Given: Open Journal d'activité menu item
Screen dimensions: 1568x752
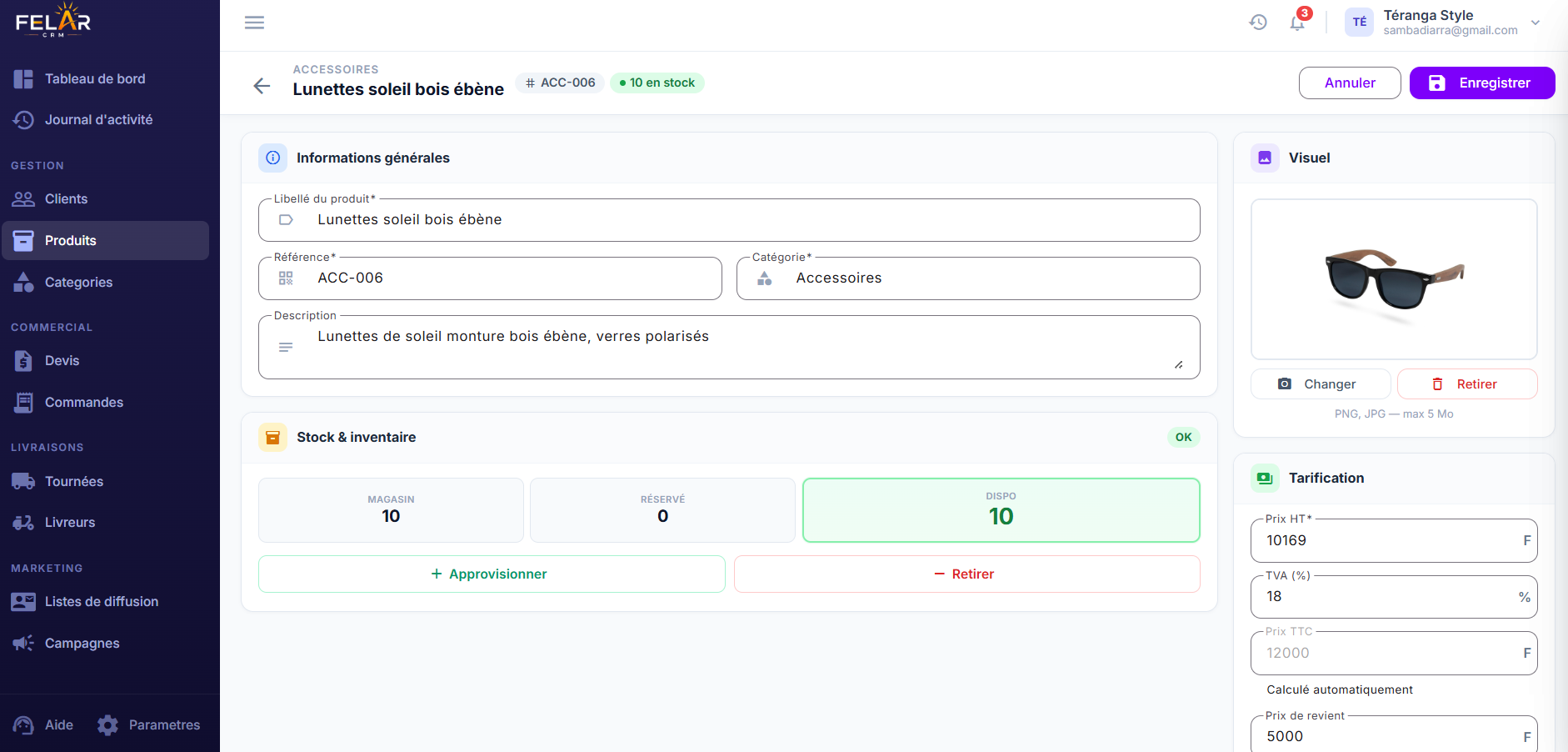Looking at the screenshot, I should click(x=106, y=120).
